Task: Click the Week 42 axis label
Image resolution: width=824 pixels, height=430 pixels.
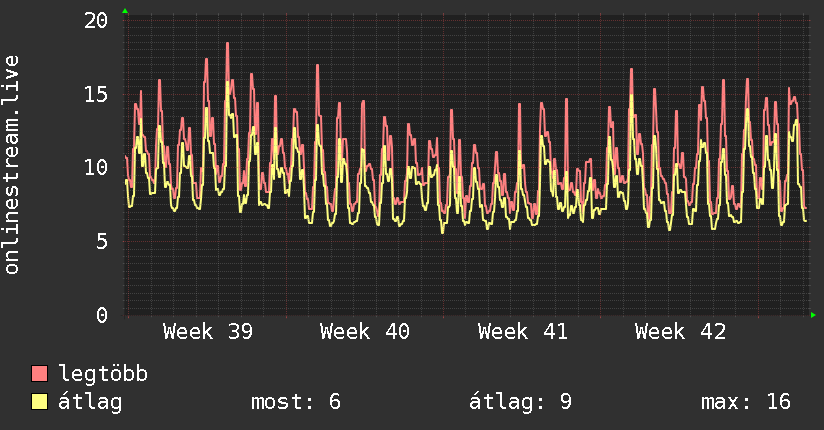Action: click(x=680, y=332)
